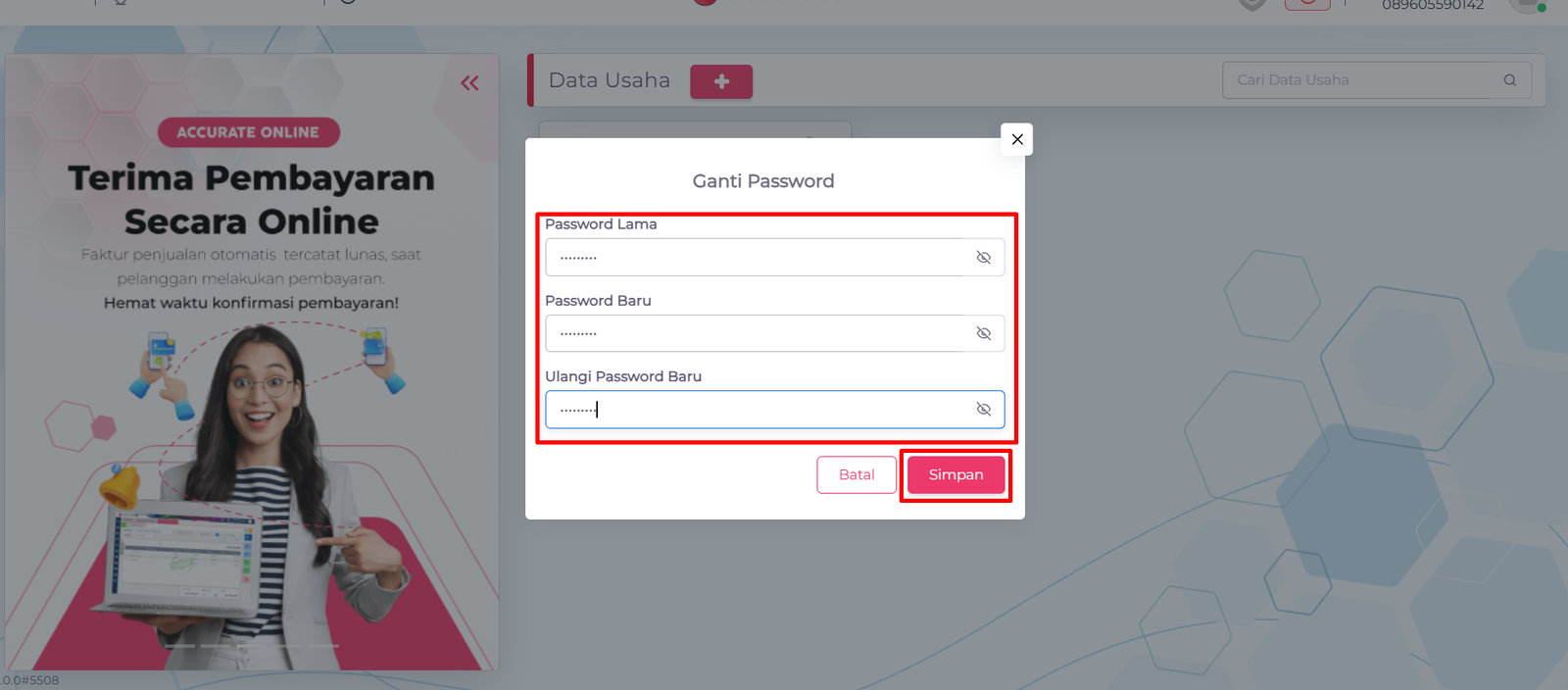Close the Ganti Password dialog
1568x690 pixels.
point(1017,139)
